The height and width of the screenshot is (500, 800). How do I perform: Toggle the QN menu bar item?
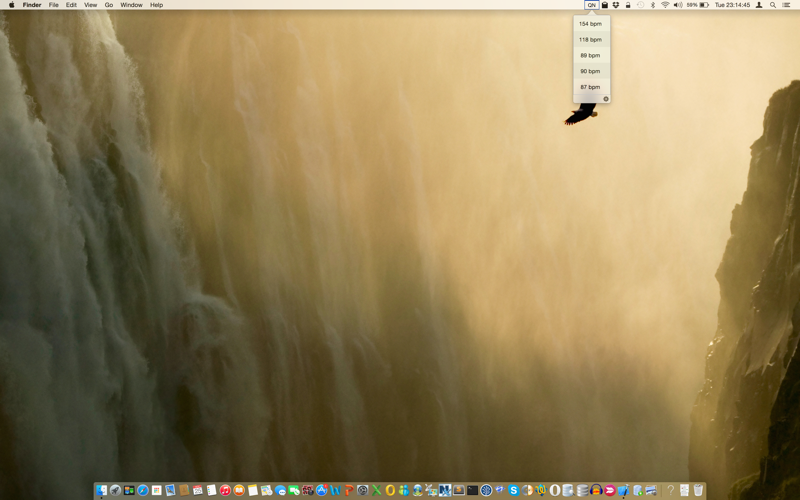591,5
